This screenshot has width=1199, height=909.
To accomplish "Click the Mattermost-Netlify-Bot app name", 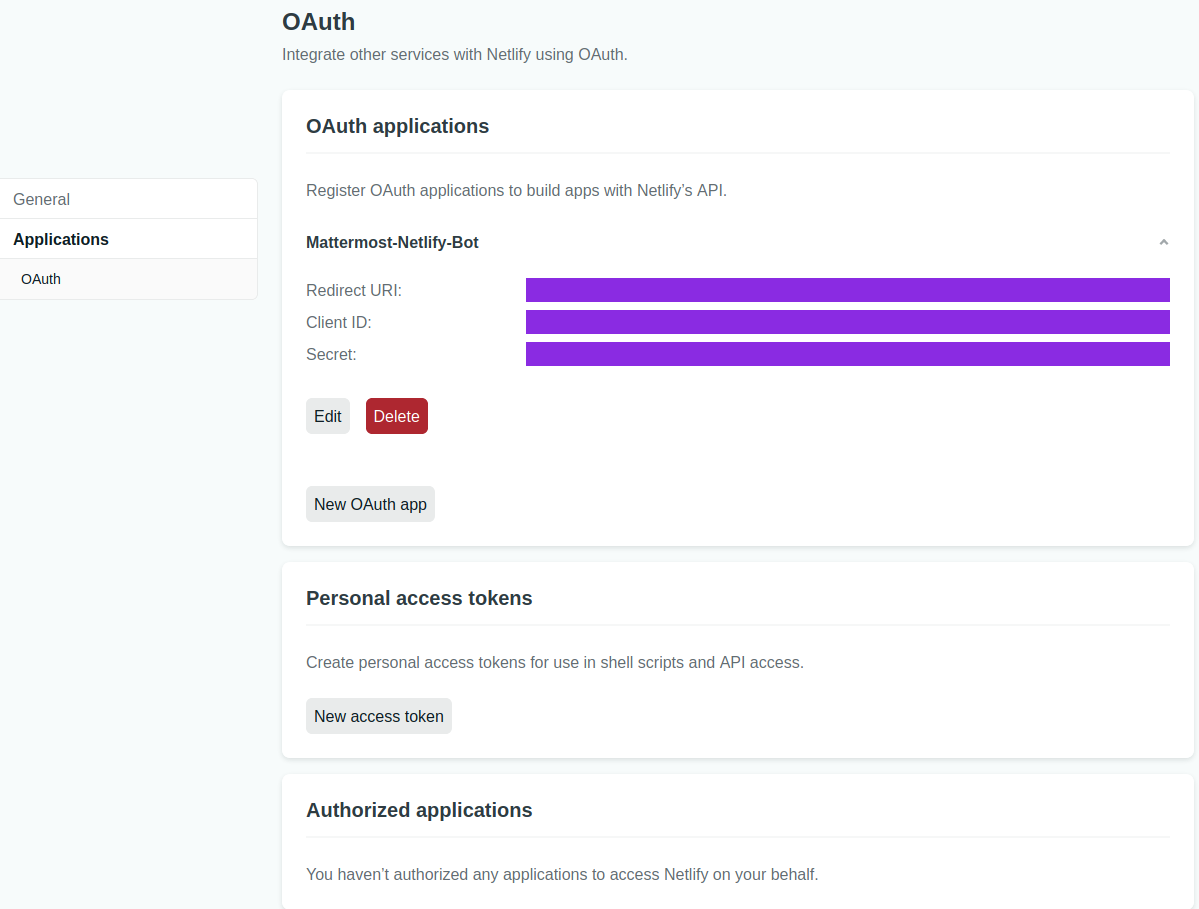I will click(392, 242).
